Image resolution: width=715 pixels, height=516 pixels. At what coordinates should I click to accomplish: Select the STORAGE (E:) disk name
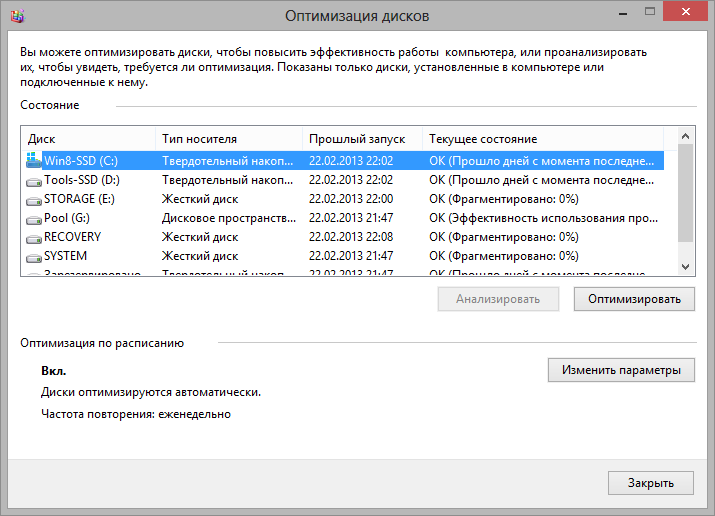click(x=79, y=199)
